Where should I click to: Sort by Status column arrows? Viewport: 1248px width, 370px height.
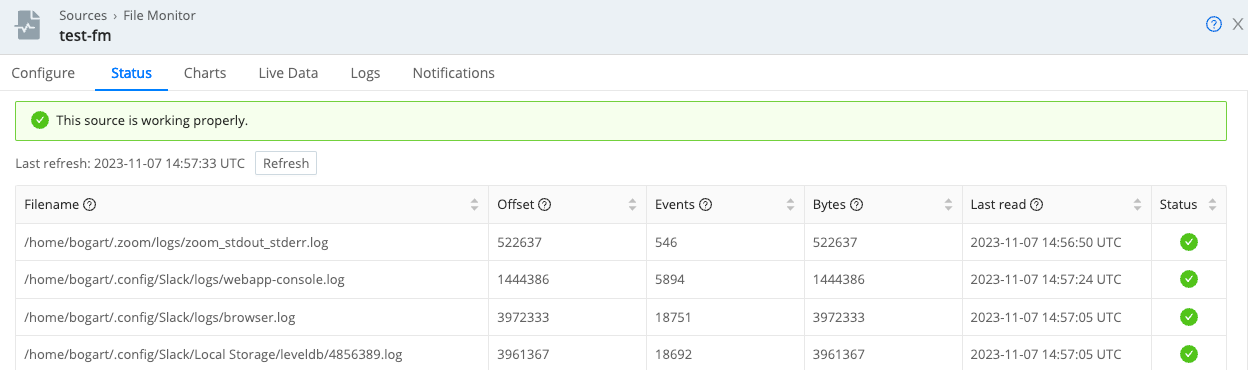pos(1212,205)
